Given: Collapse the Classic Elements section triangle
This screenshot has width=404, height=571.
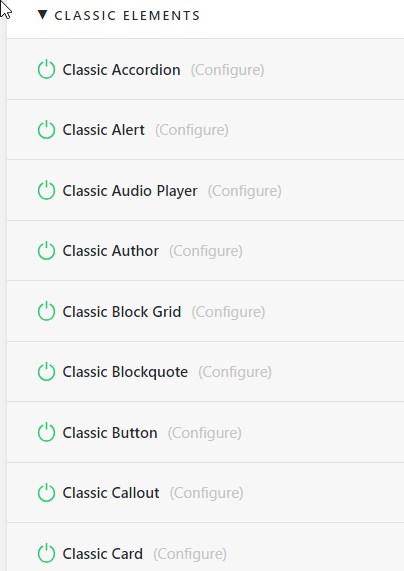Looking at the screenshot, I should (43, 15).
